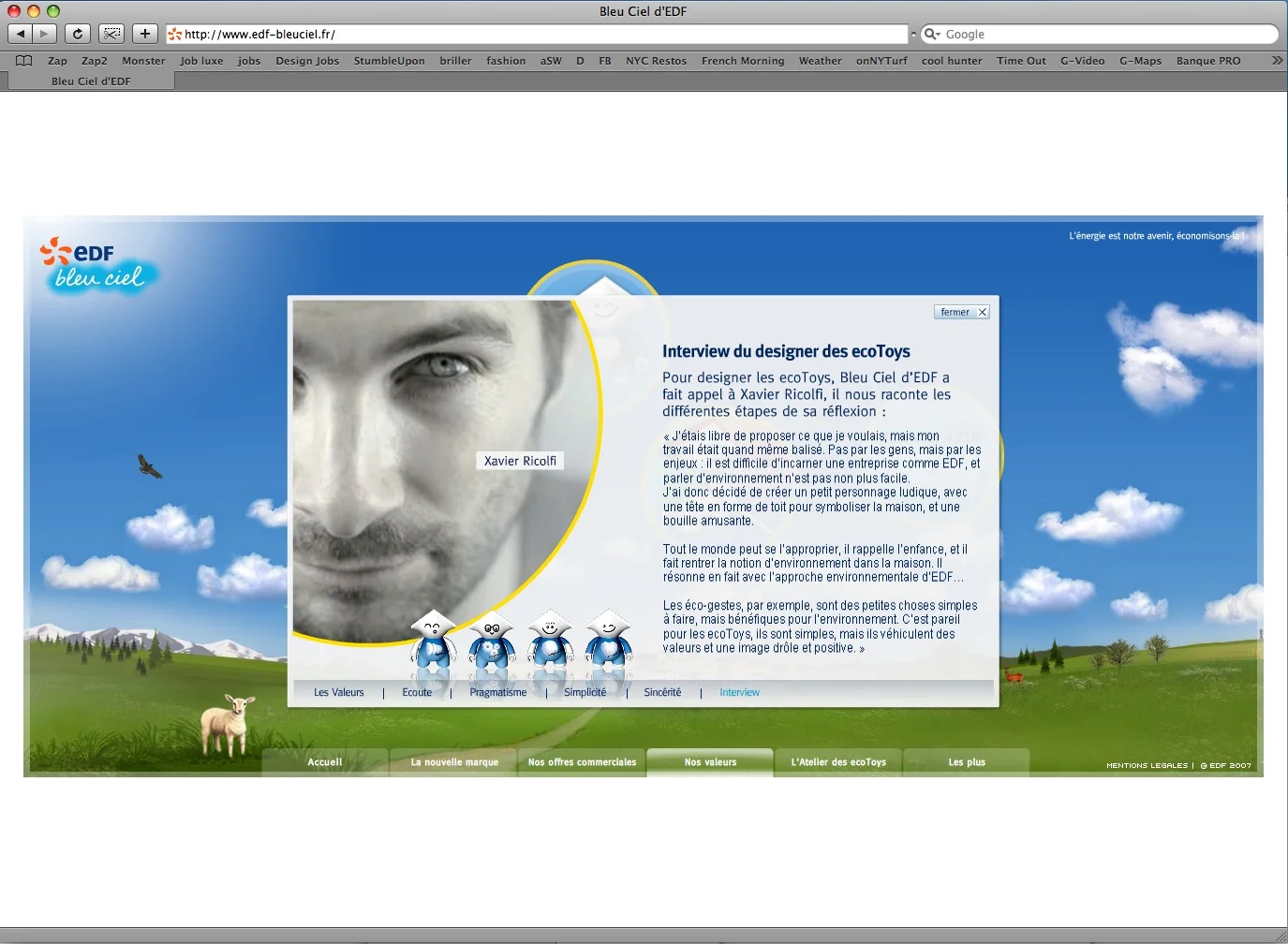Open the StumbleUpon bookmark

pos(389,60)
